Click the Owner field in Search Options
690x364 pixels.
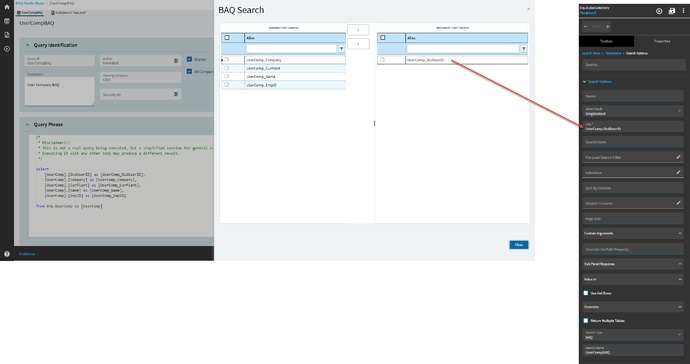click(633, 96)
